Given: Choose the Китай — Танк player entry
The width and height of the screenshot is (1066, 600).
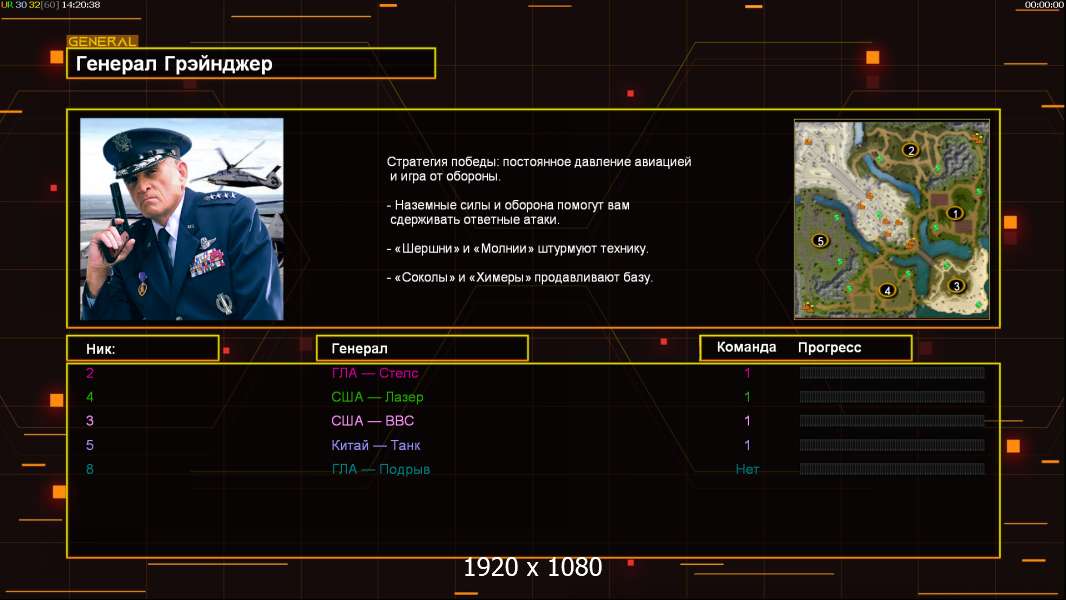Looking at the screenshot, I should click(x=376, y=445).
